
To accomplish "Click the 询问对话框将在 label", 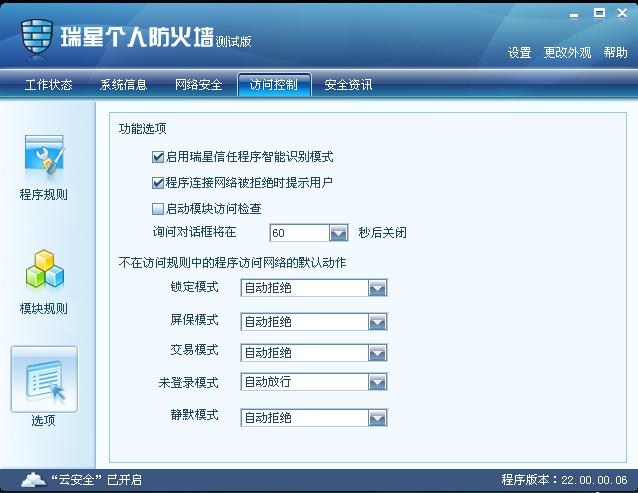I will (194, 232).
